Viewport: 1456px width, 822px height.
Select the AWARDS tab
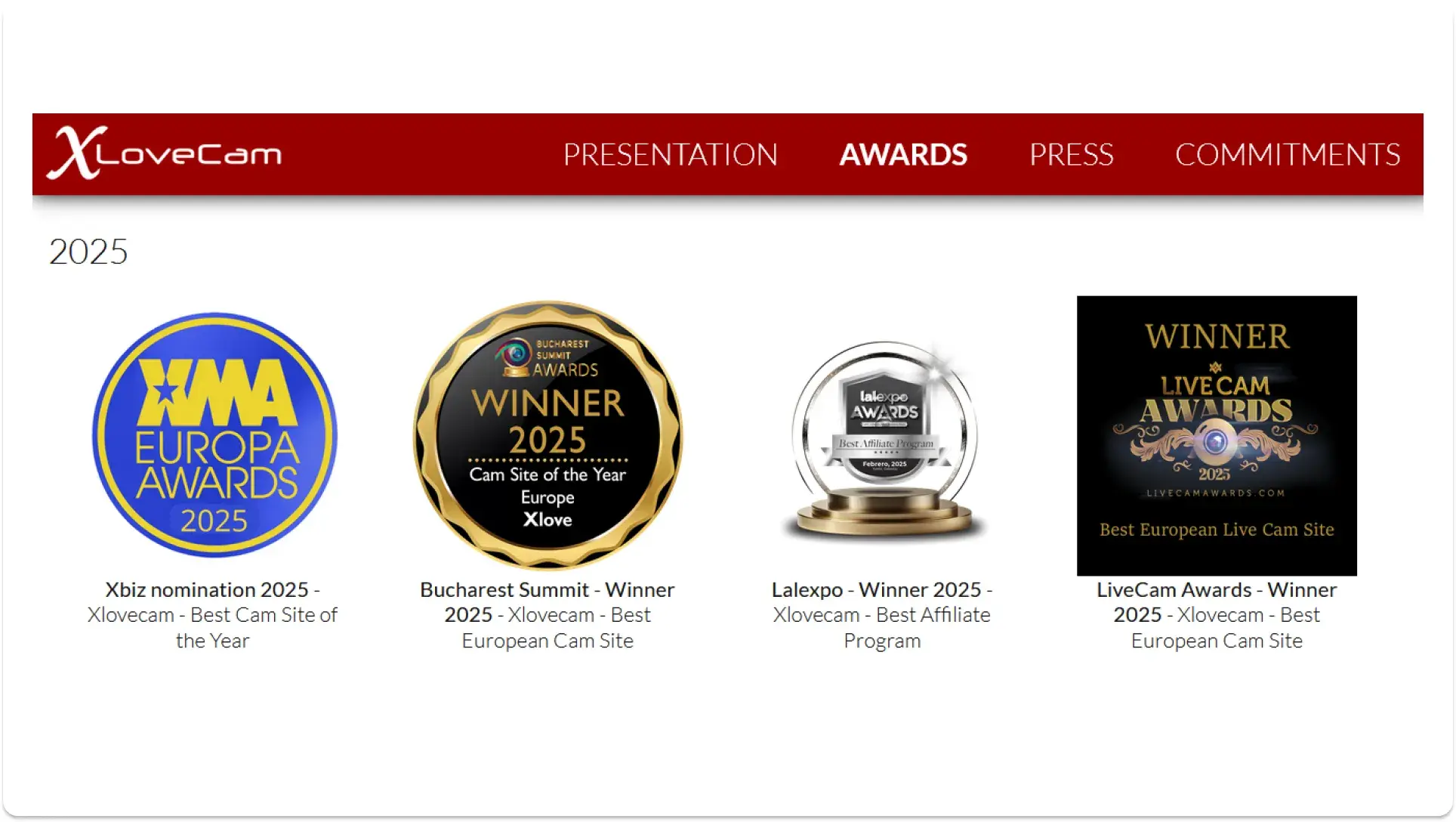point(903,155)
